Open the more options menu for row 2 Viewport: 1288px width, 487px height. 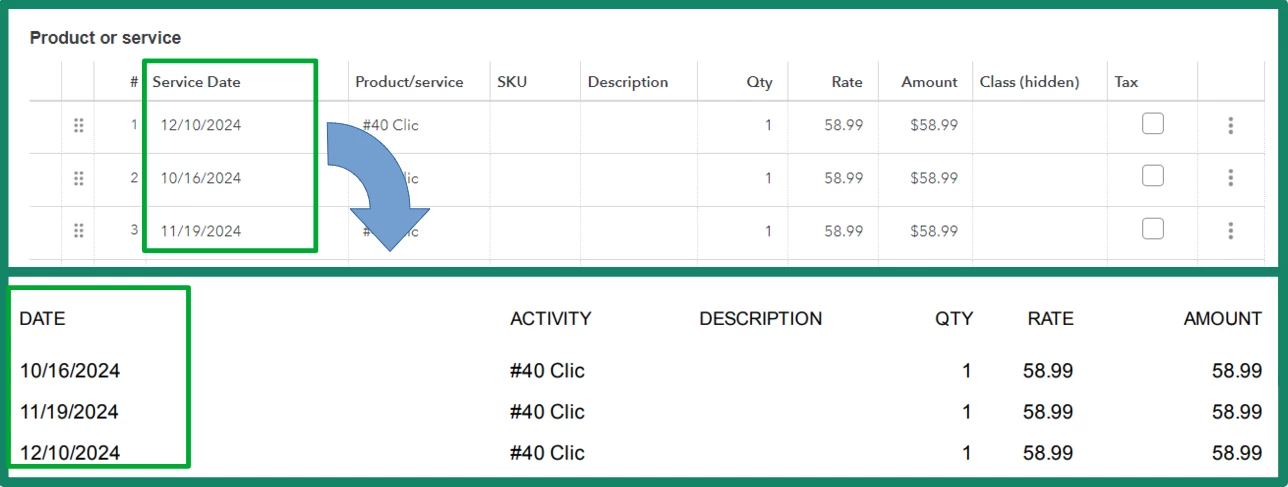pyautogui.click(x=1230, y=178)
